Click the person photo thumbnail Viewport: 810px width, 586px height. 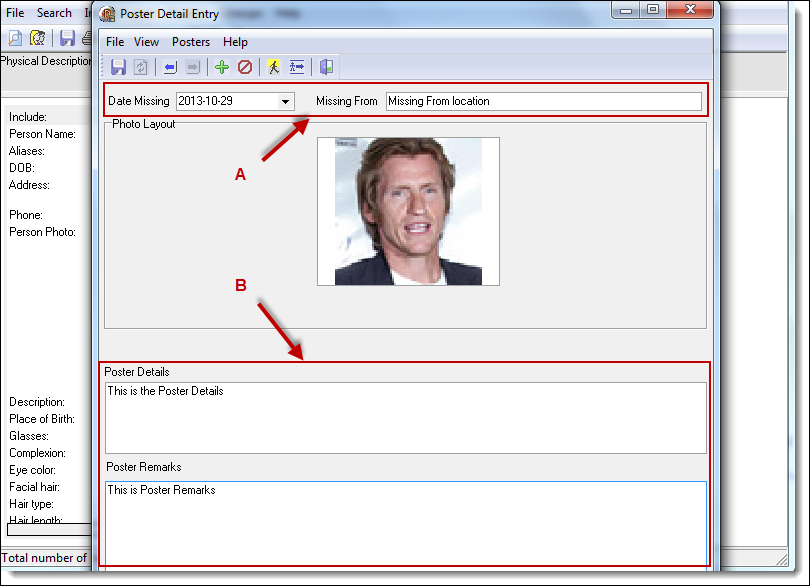click(408, 211)
